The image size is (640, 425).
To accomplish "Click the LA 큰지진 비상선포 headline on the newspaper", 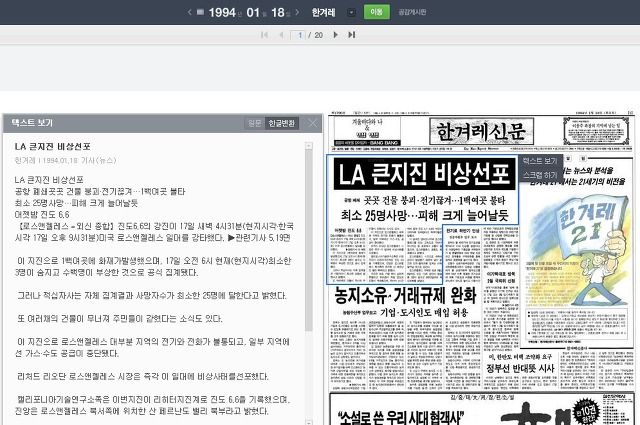I will coord(424,174).
